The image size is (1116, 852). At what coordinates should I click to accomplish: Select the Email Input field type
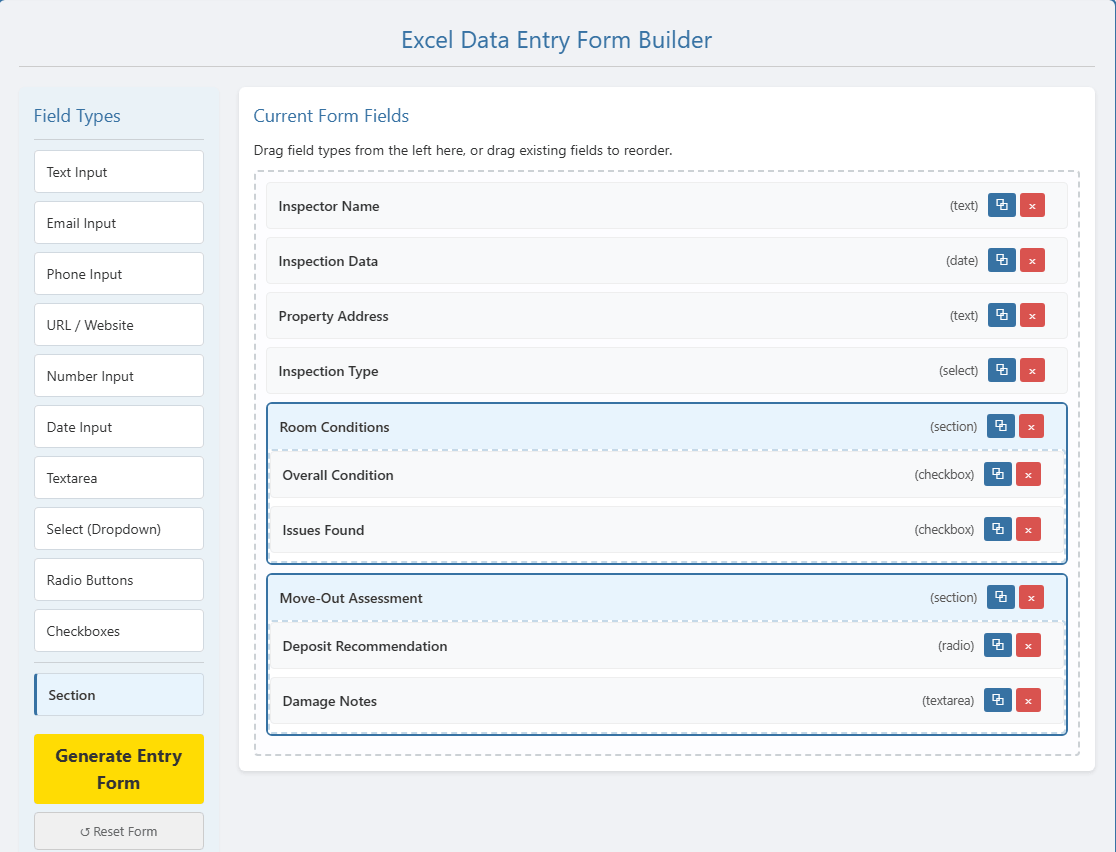click(118, 222)
